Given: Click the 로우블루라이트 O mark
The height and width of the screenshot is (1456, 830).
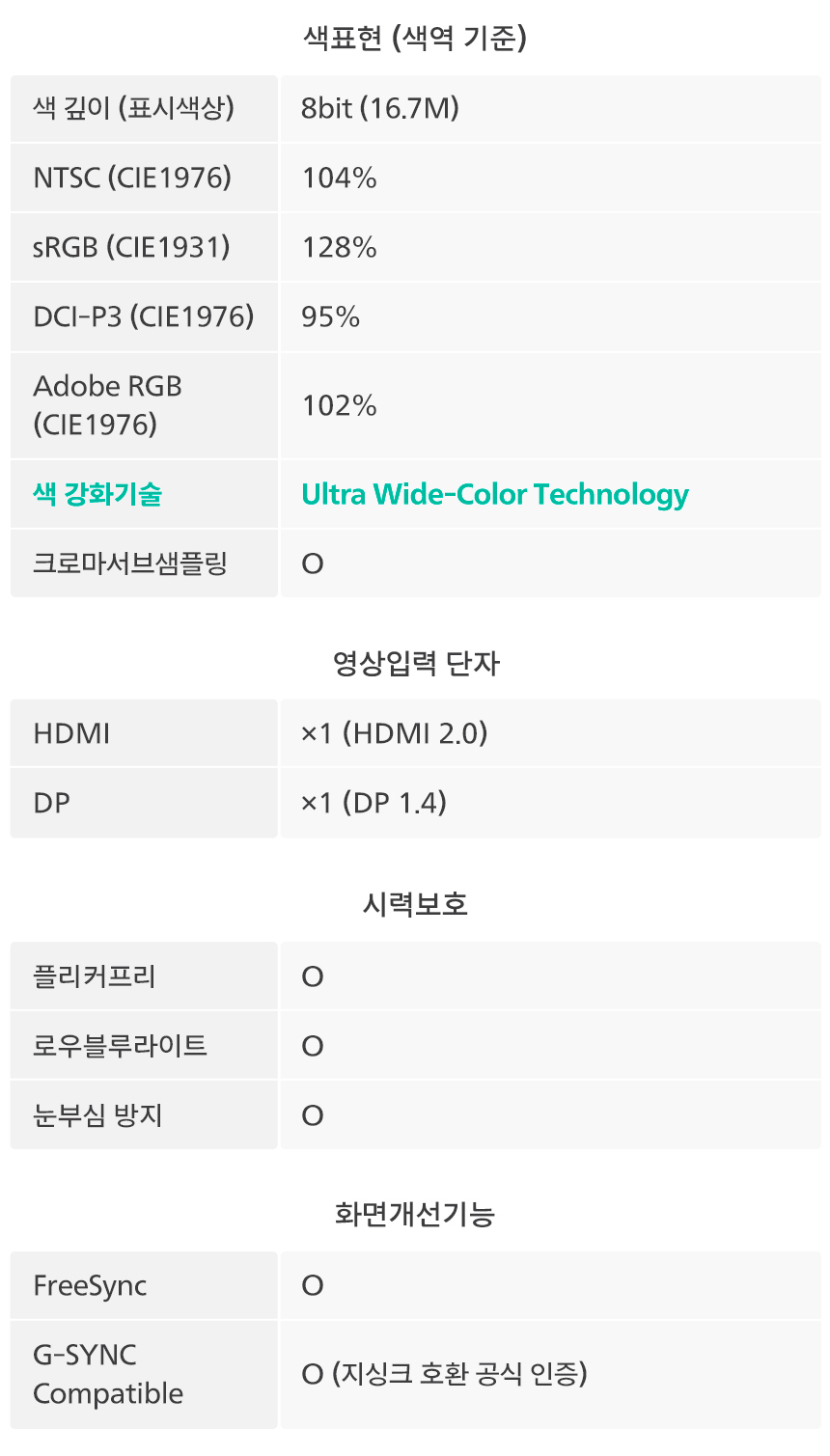Looking at the screenshot, I should (x=313, y=1046).
